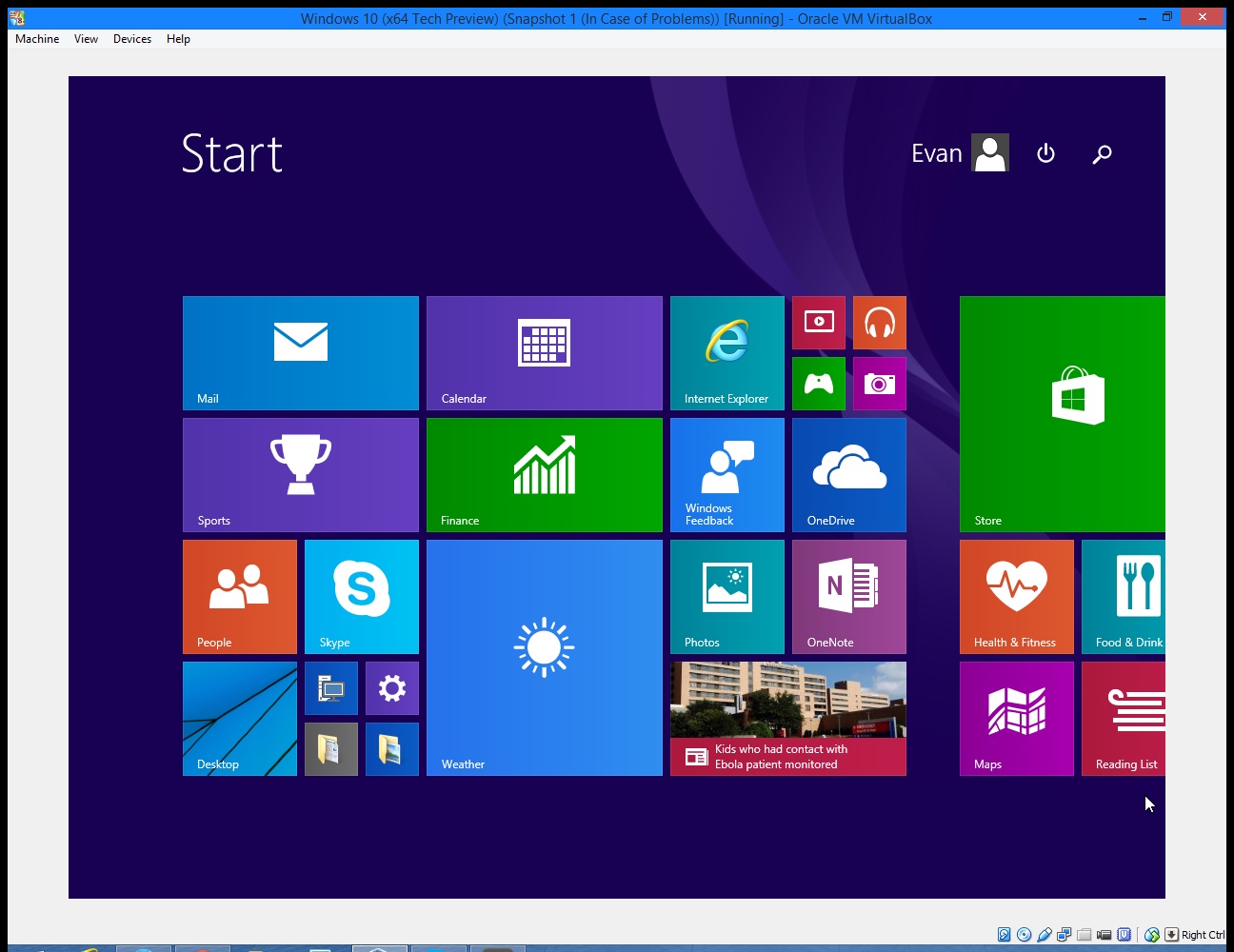Click the mouse integration status indicator

click(1152, 935)
